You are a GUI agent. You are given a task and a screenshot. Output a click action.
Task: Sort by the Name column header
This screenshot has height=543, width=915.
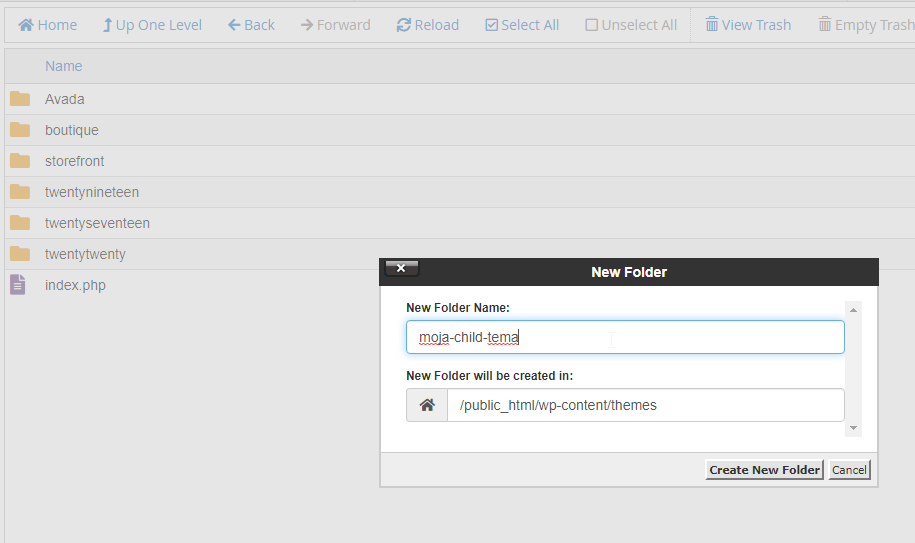click(x=64, y=66)
